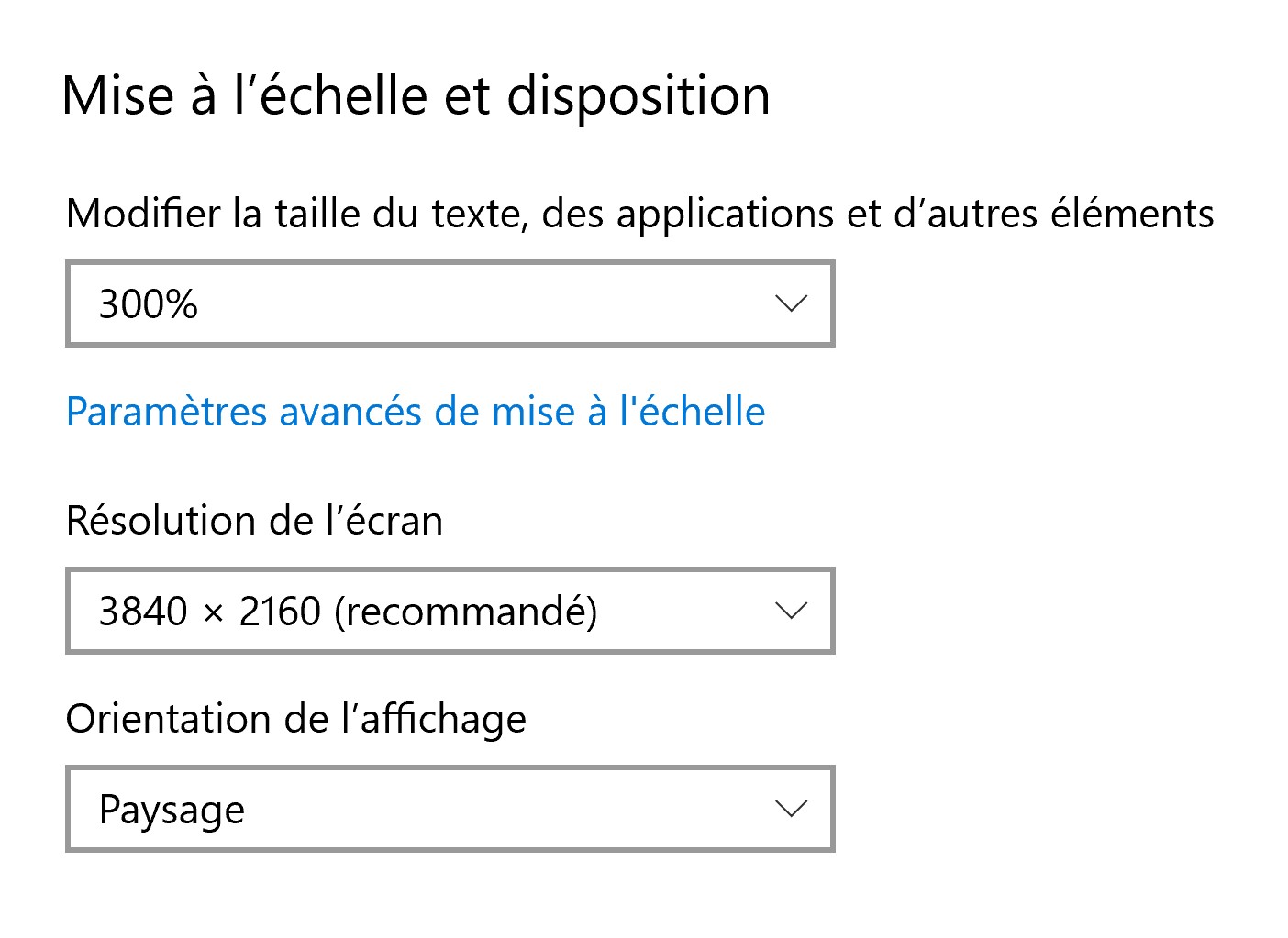Click the 300% value text
The width and height of the screenshot is (1288, 938).
click(149, 304)
